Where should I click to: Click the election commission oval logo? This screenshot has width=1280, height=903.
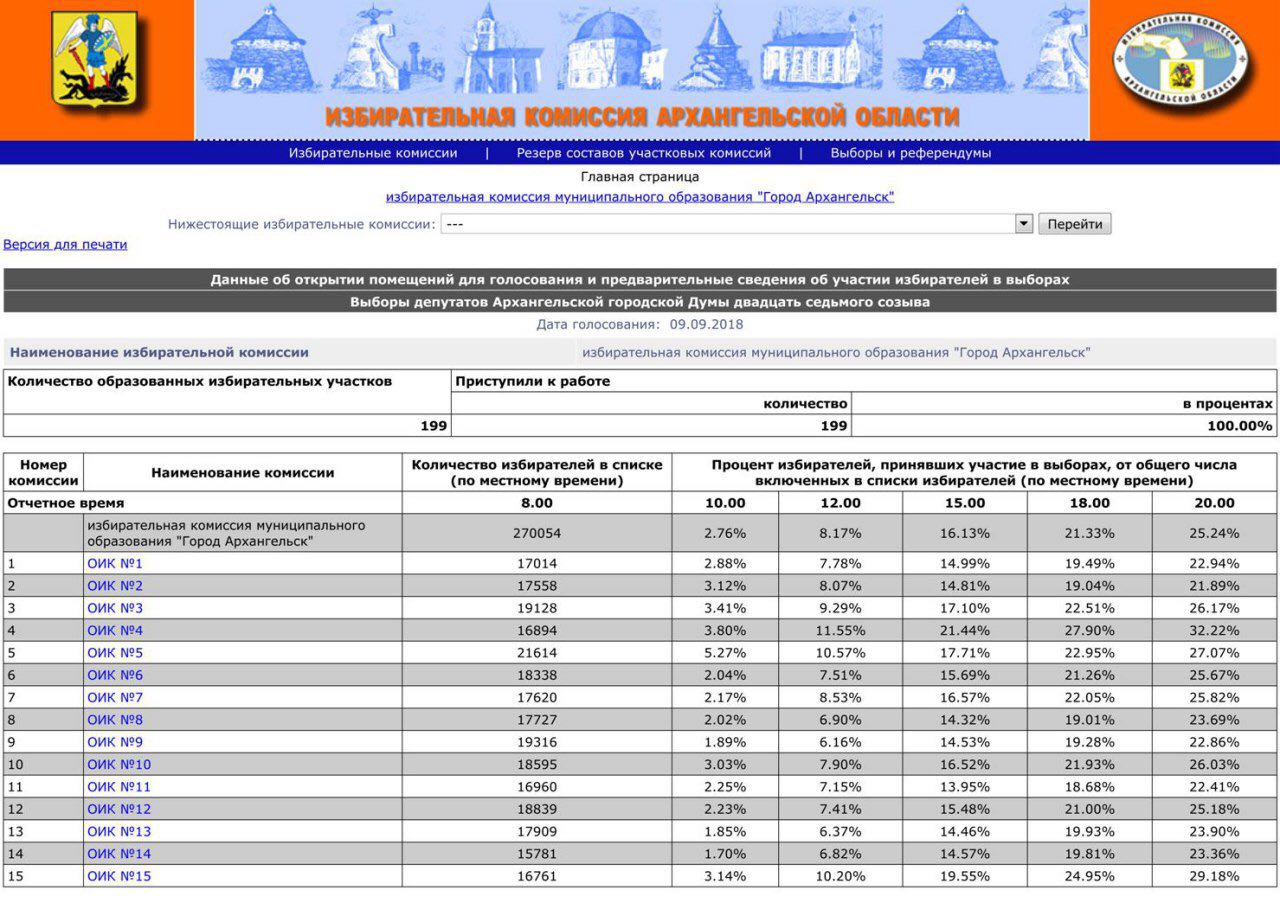tap(1183, 62)
